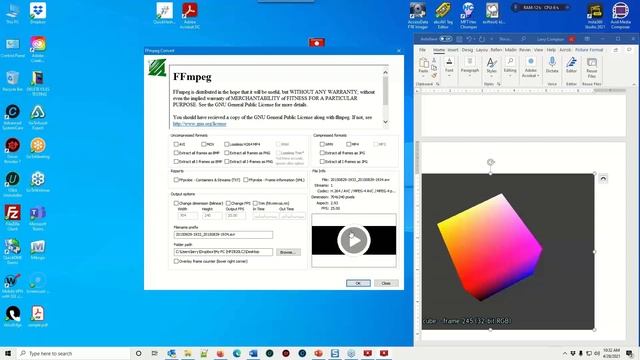Check Extract all frames as PNG

[x=227, y=153]
